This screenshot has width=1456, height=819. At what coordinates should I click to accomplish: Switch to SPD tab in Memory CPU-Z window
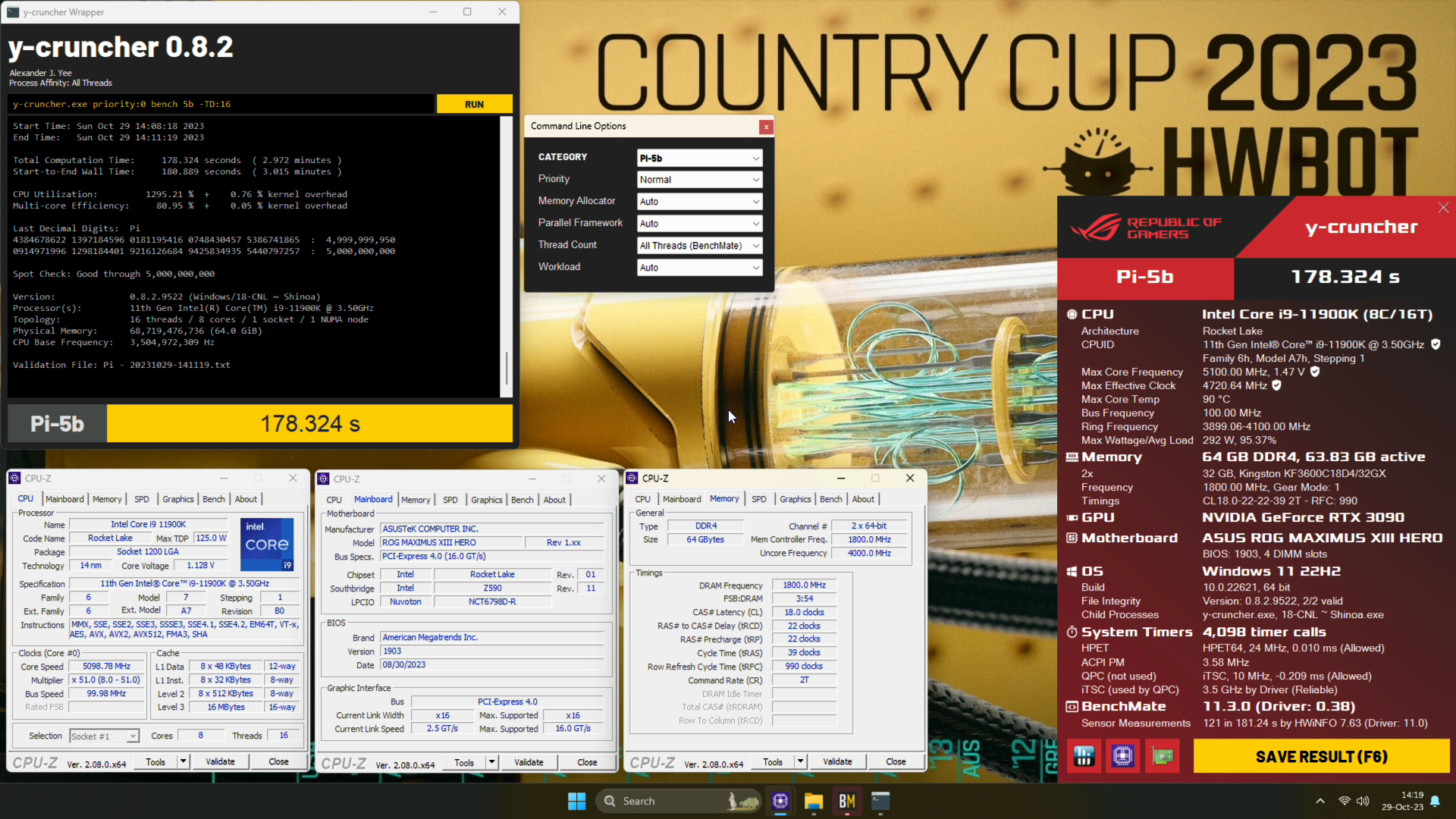(758, 499)
